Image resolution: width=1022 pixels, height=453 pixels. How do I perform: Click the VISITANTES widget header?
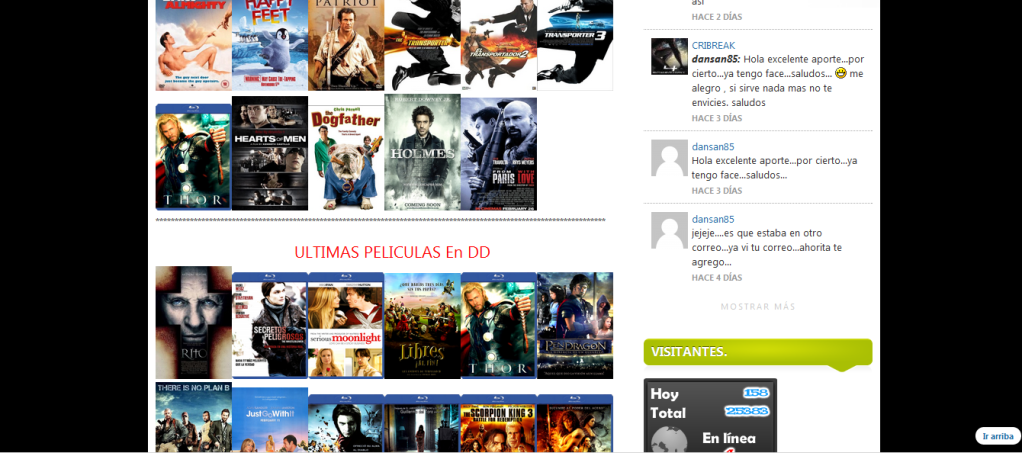coord(758,353)
